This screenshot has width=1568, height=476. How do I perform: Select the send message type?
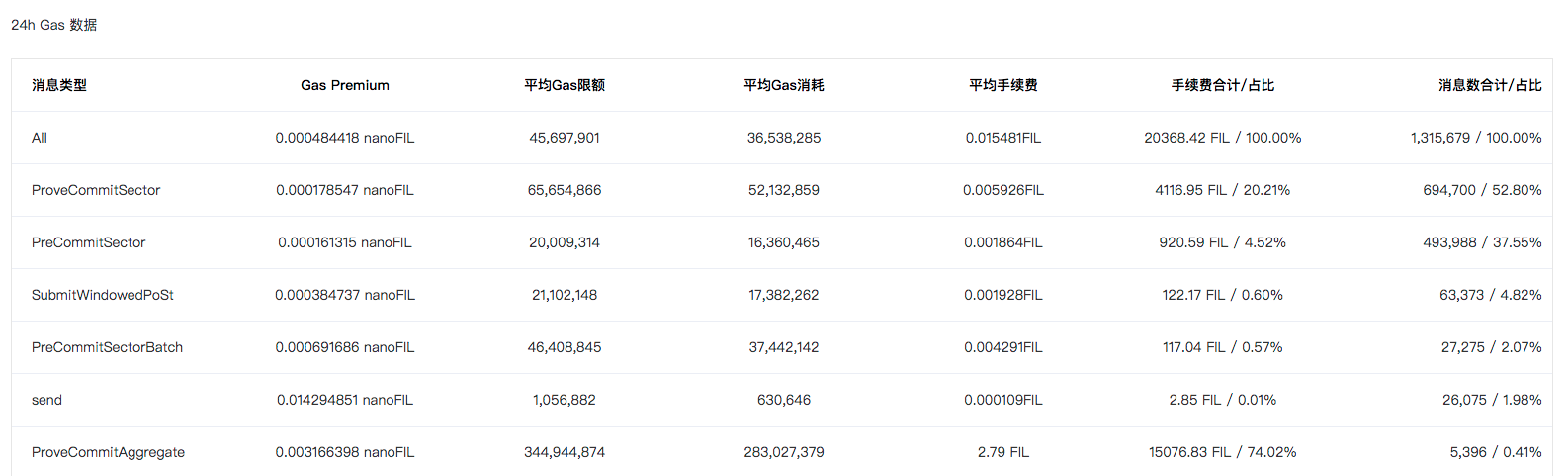46,400
